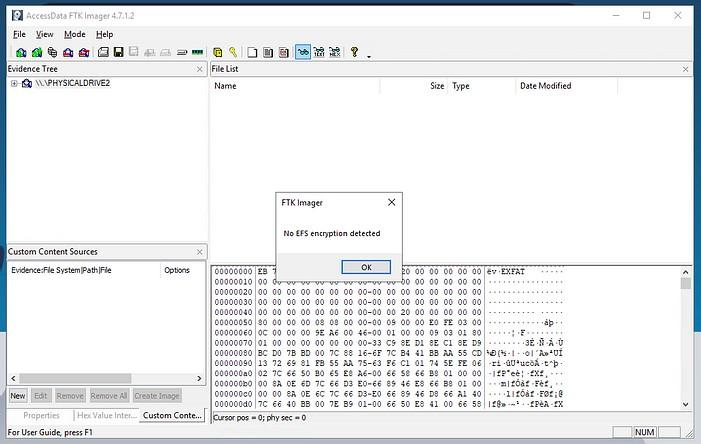Click the Add All Attached Devices icon
This screenshot has height=444, width=701.
[37, 52]
